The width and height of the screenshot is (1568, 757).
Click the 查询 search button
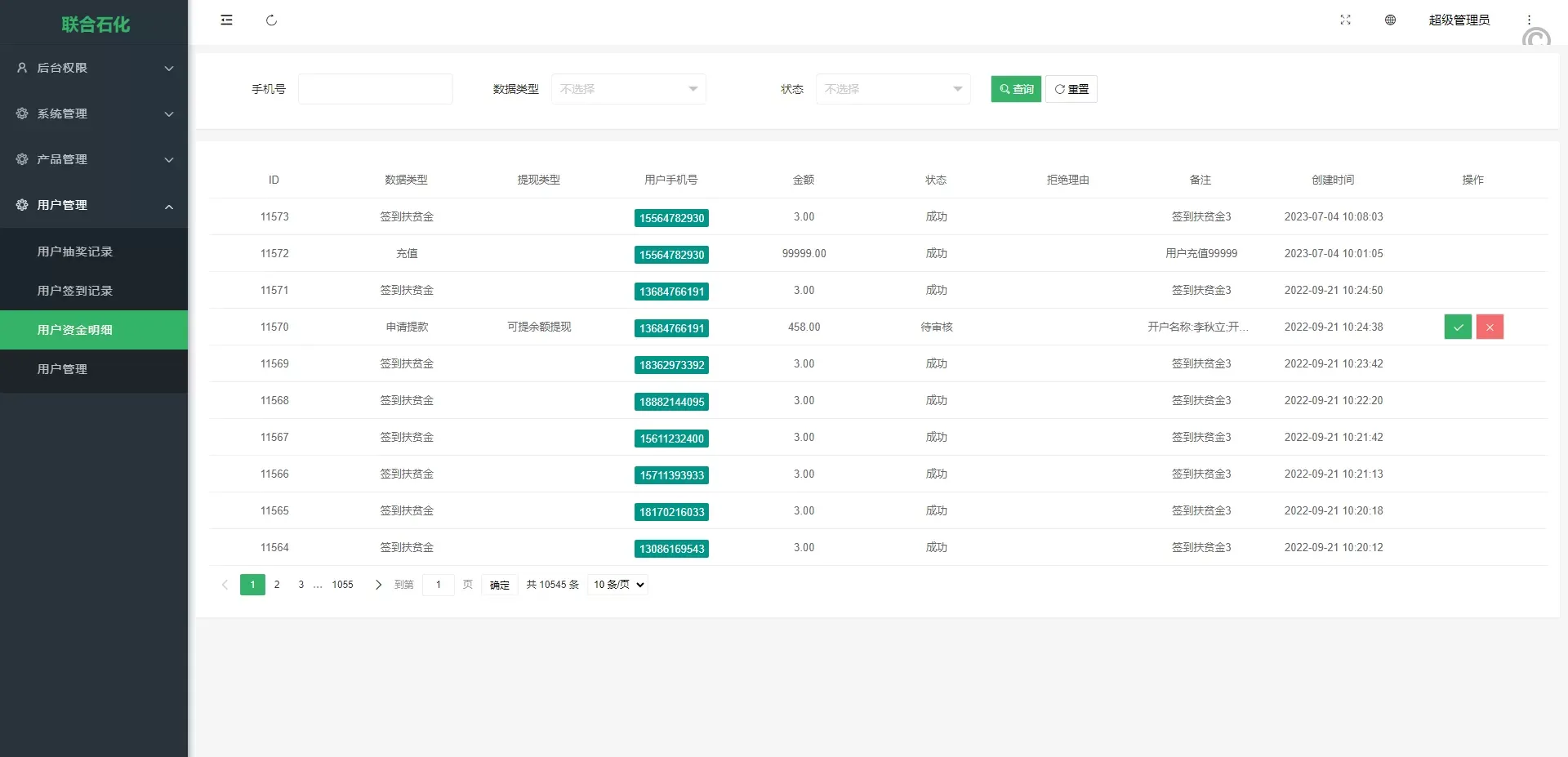pyautogui.click(x=1015, y=89)
